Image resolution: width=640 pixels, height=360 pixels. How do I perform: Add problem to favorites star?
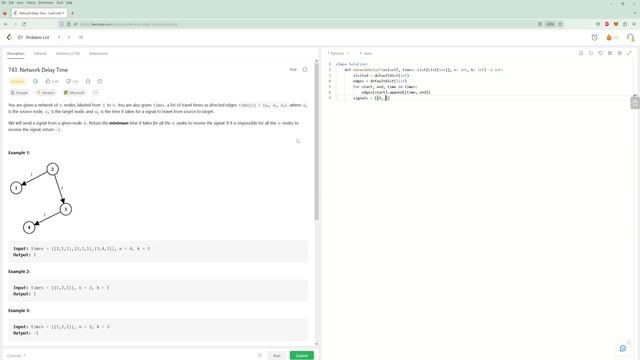[88, 81]
